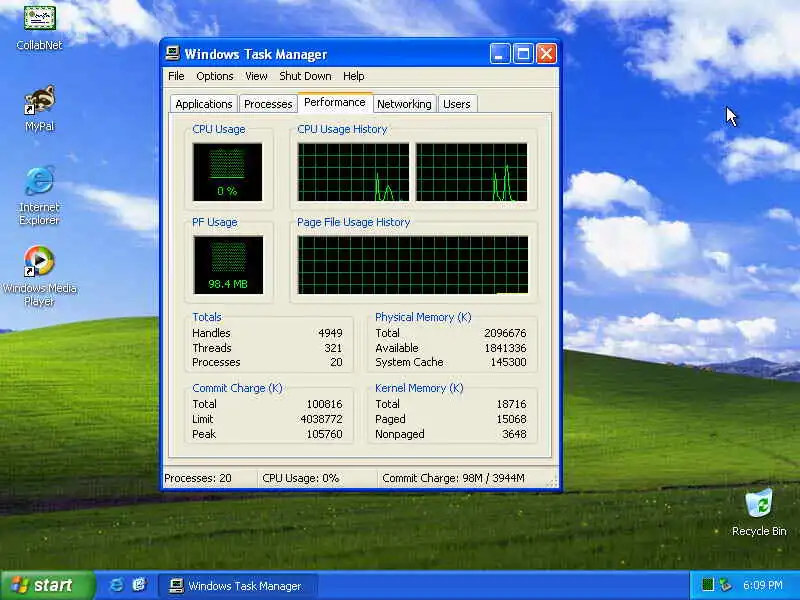Click status bar 'Commit Charge: 98M / 3944M'
The image size is (800, 600).
[x=453, y=479]
